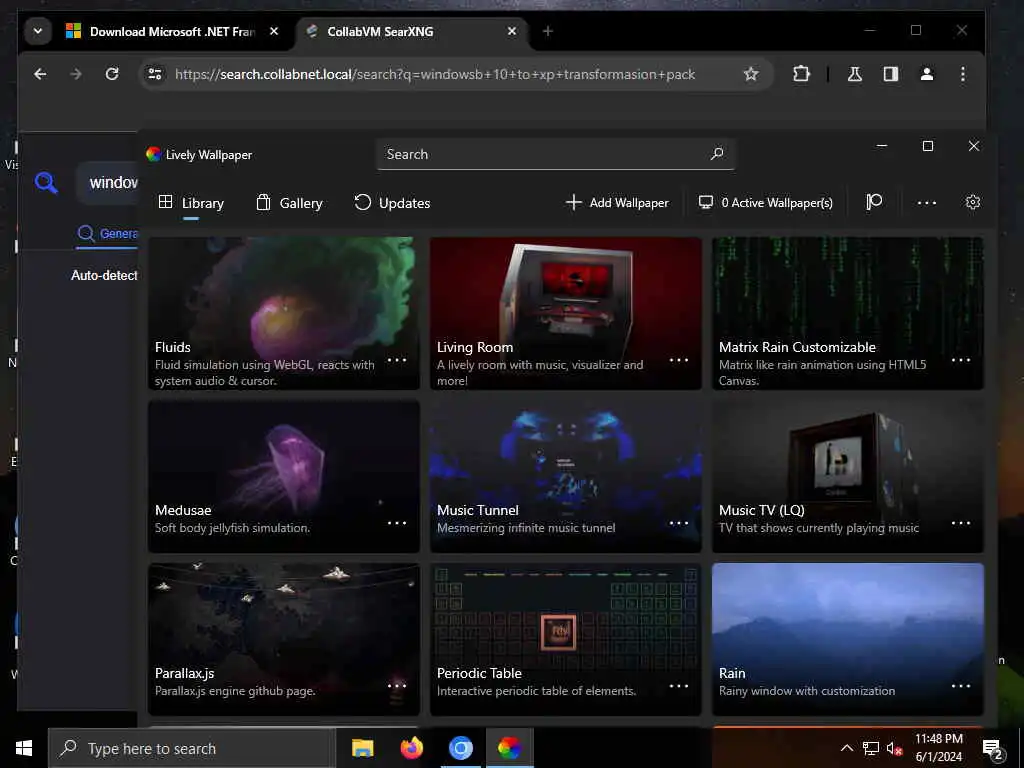
Task: Switch to Download Microsoft .NET browser tab
Action: [170, 31]
